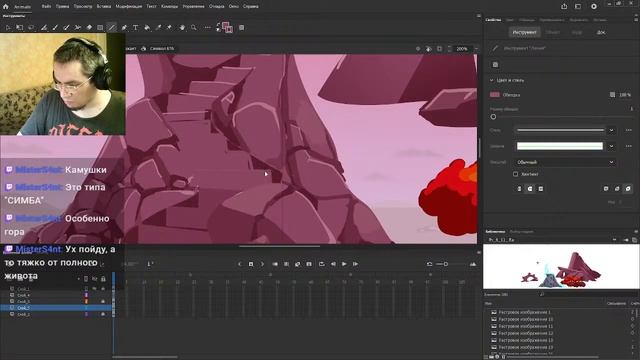Select Растровое изображение 1 in Library
Viewport: 640px width, 360px height.
[x=524, y=312]
